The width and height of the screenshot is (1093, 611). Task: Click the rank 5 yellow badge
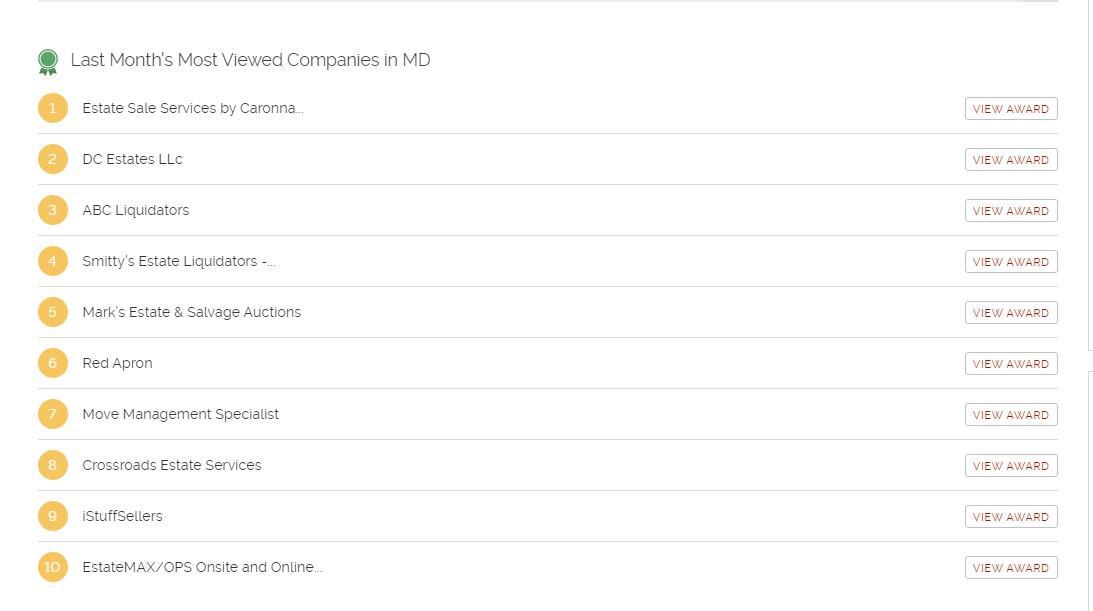(x=53, y=312)
